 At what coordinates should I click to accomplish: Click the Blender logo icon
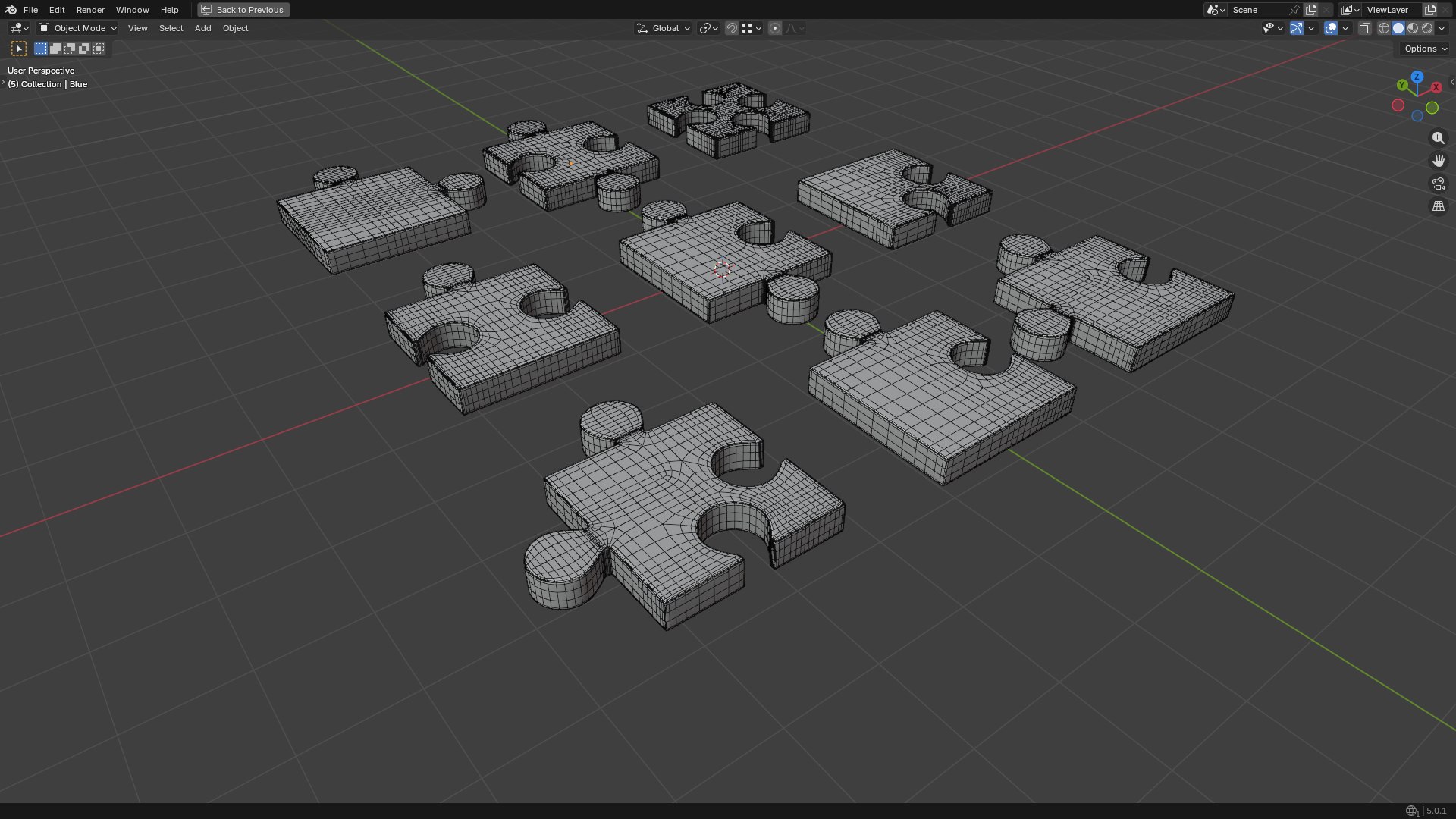(11, 10)
